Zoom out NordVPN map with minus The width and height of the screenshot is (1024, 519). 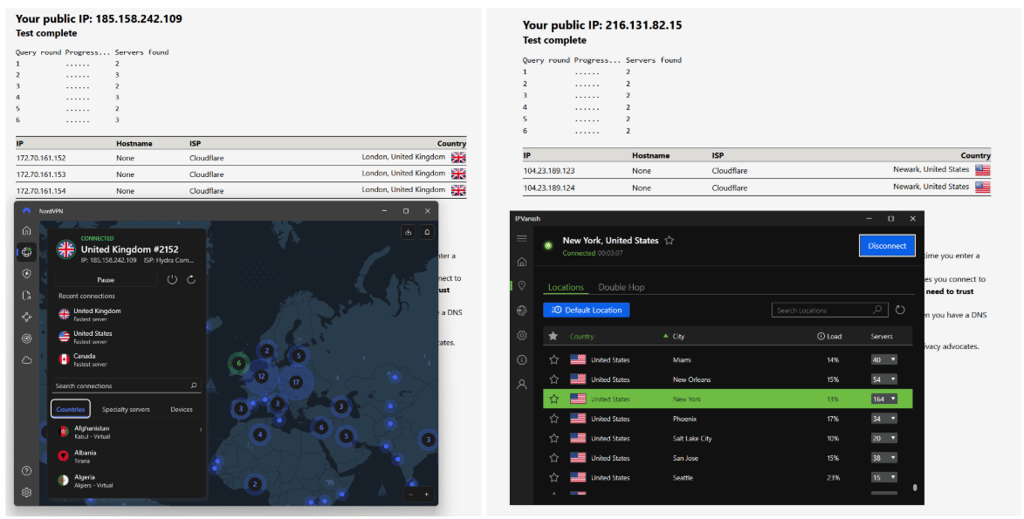click(x=411, y=494)
